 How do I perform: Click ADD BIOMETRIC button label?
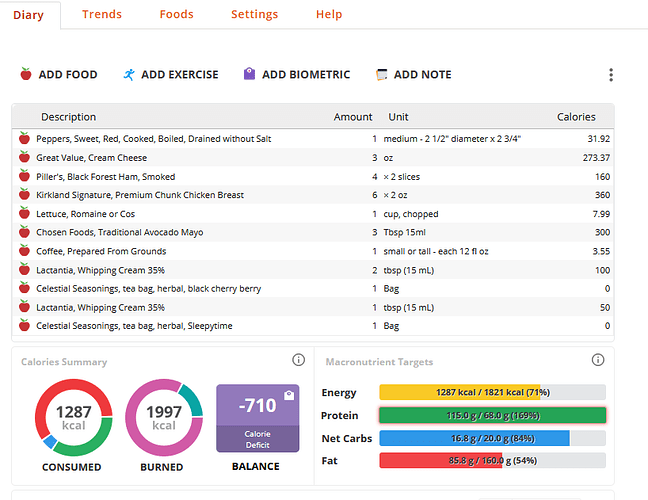[306, 75]
